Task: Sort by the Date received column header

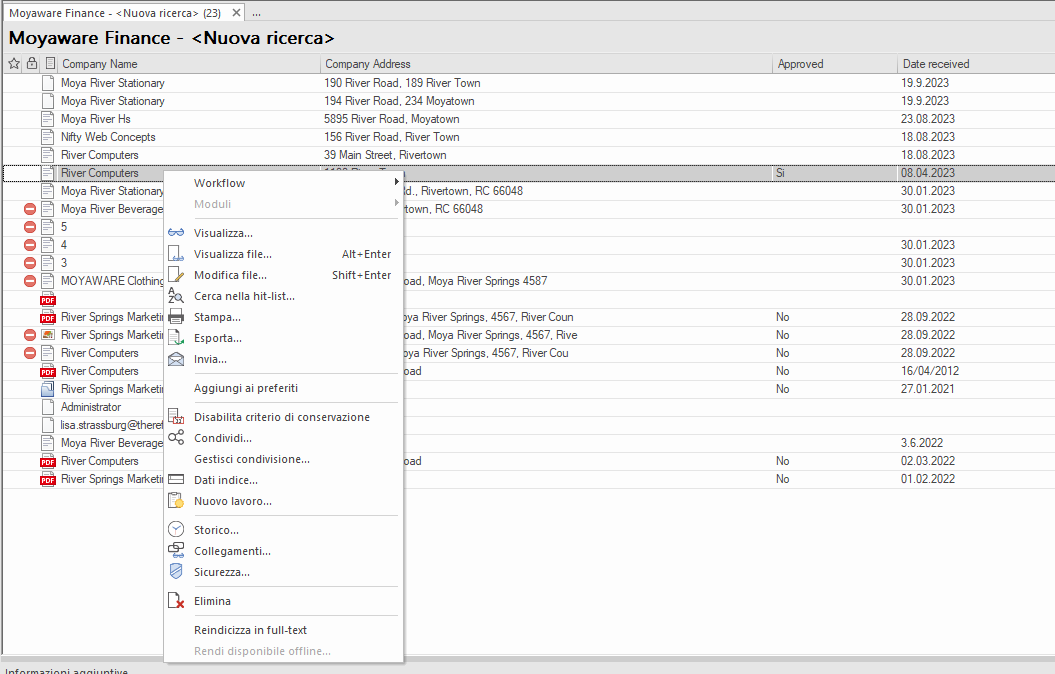Action: click(x=934, y=63)
